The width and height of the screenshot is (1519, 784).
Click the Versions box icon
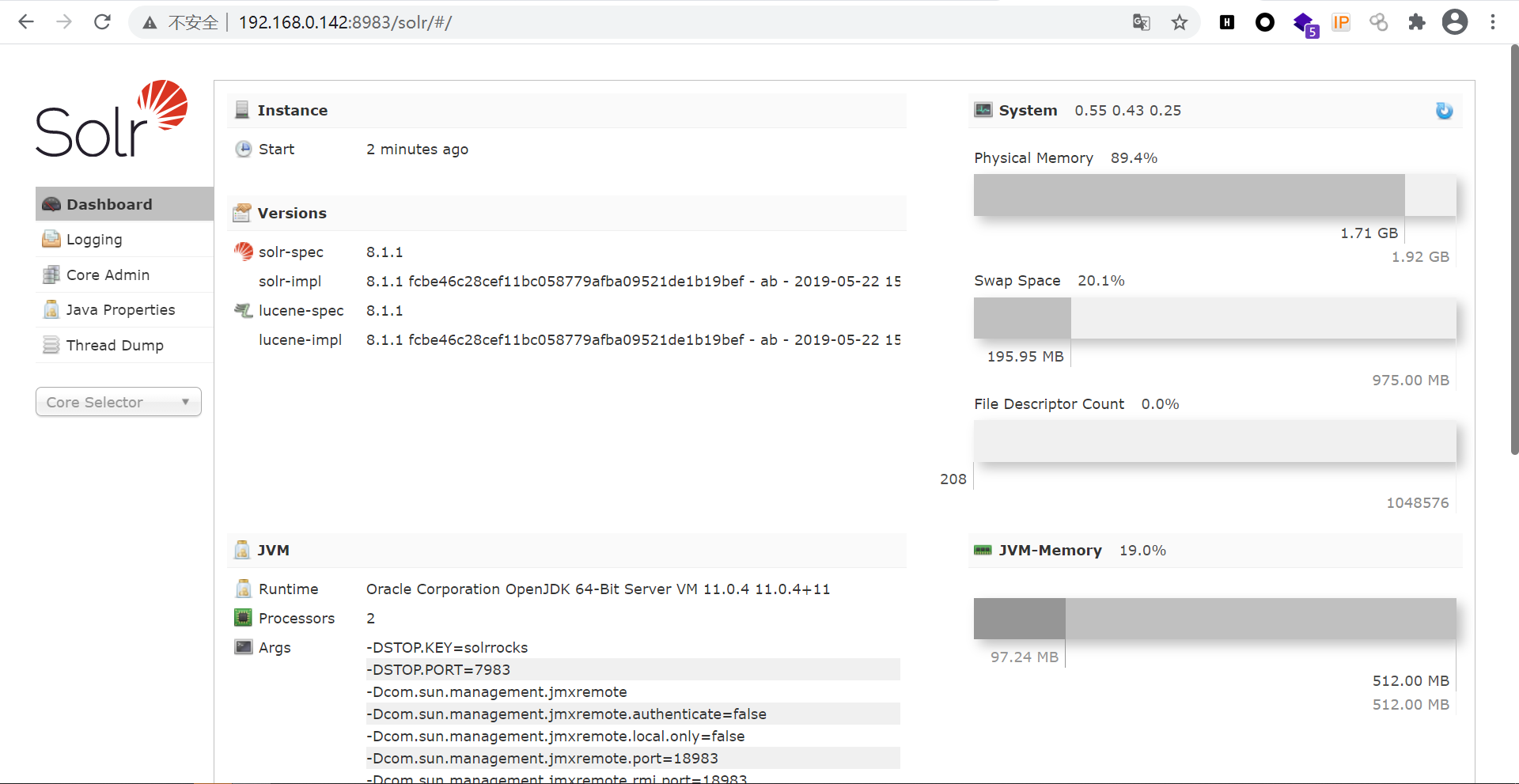tap(242, 213)
